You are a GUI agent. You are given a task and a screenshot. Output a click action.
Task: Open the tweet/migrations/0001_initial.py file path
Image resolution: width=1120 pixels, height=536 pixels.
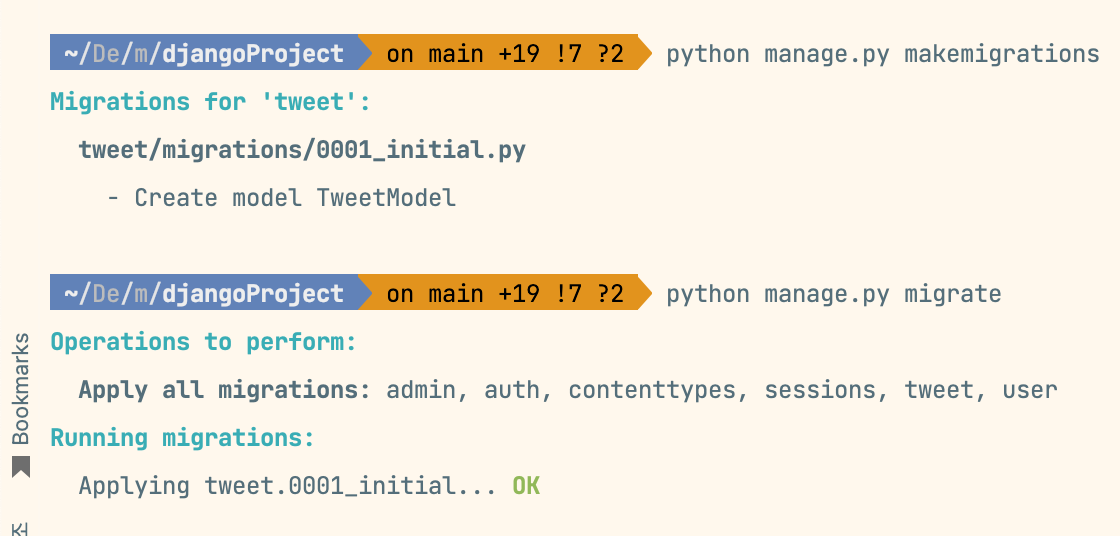point(302,150)
